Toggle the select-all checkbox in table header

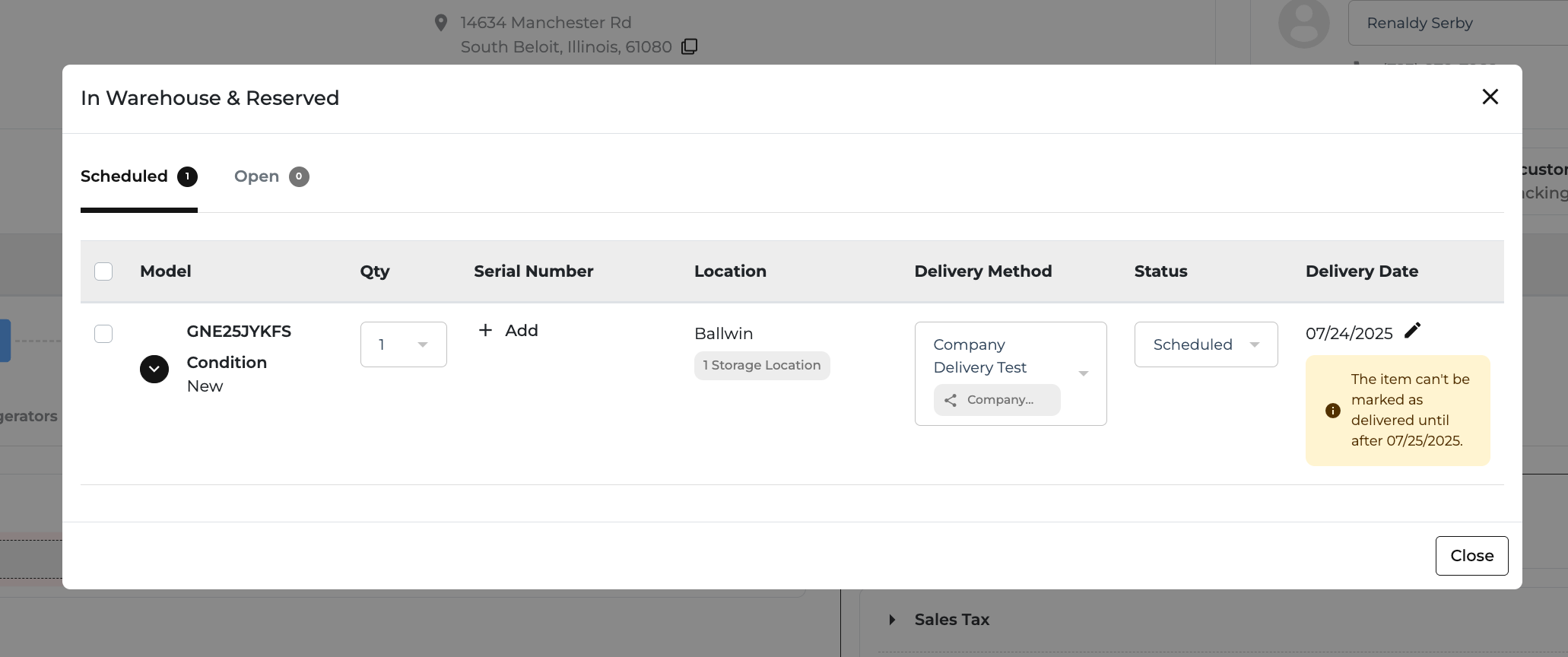coord(103,271)
